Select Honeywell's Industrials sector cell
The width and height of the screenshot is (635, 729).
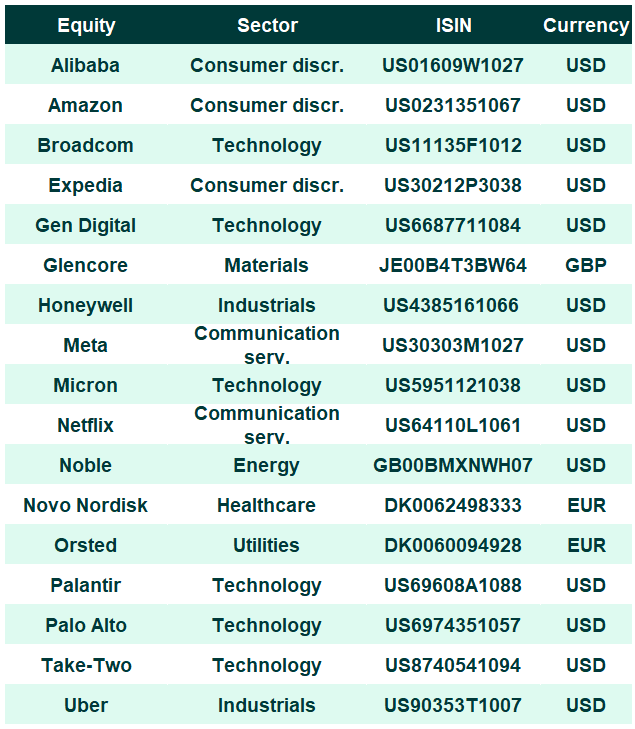[267, 305]
